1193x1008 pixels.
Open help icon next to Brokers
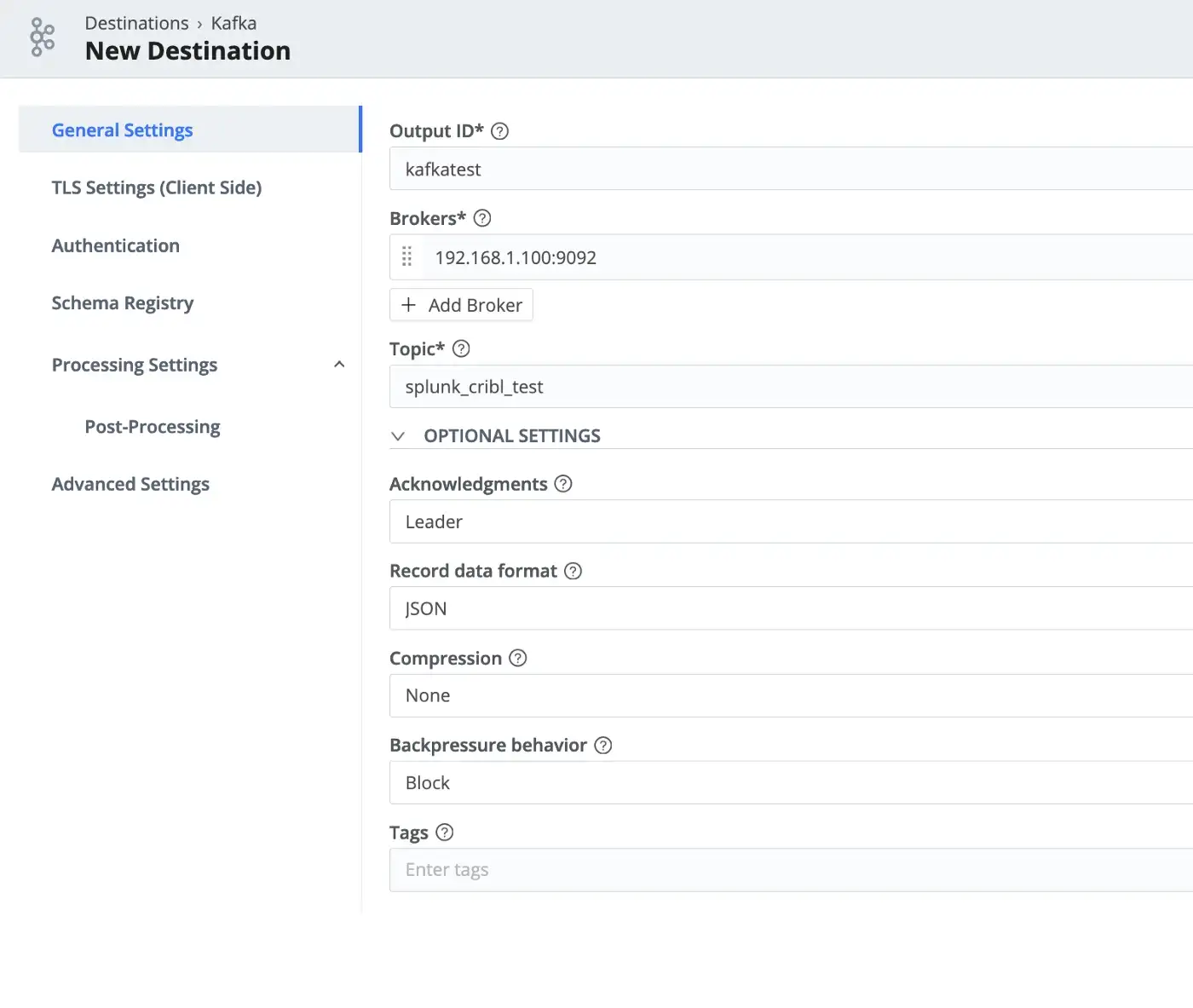(x=482, y=218)
